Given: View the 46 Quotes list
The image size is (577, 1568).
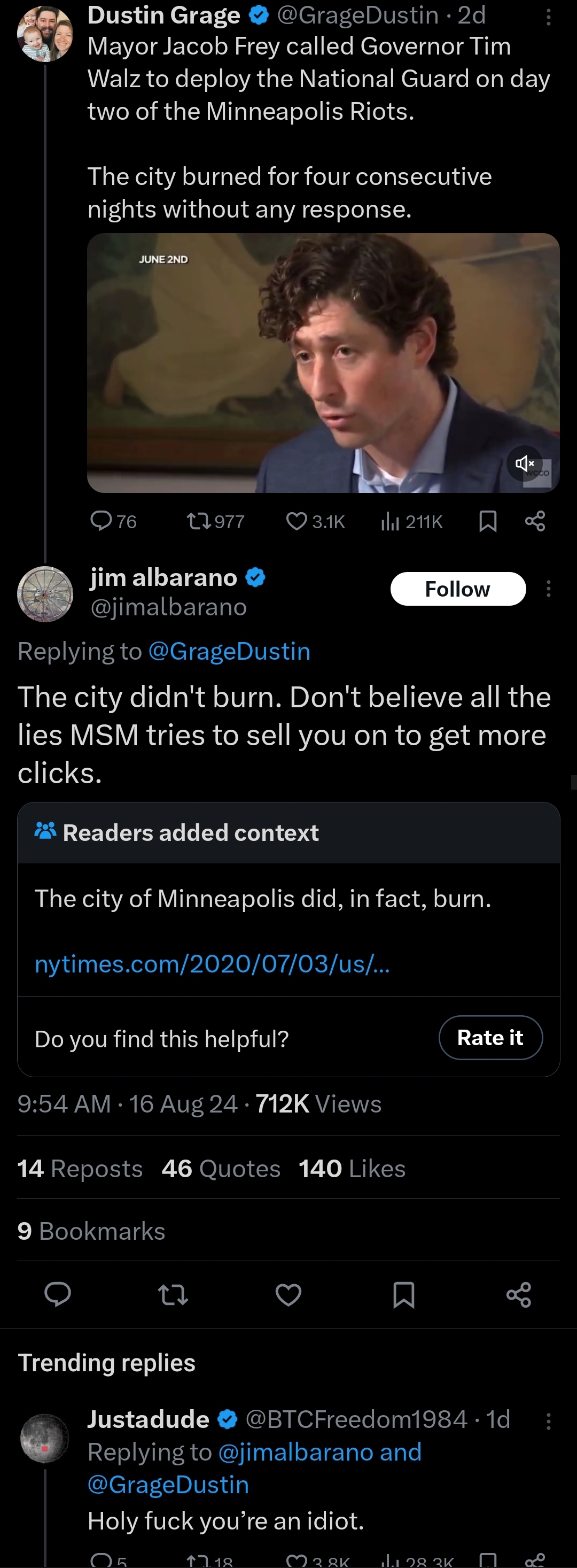Looking at the screenshot, I should tap(221, 1169).
